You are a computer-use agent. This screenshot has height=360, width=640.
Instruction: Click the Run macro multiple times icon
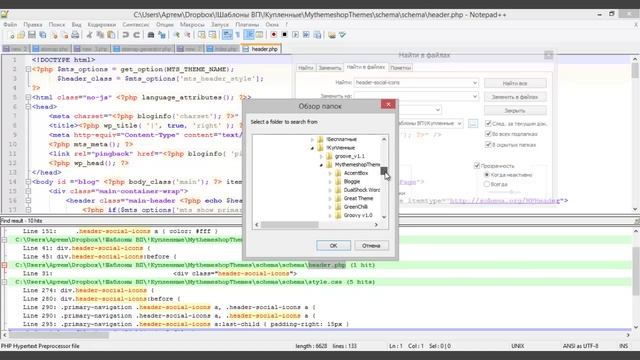point(306,36)
